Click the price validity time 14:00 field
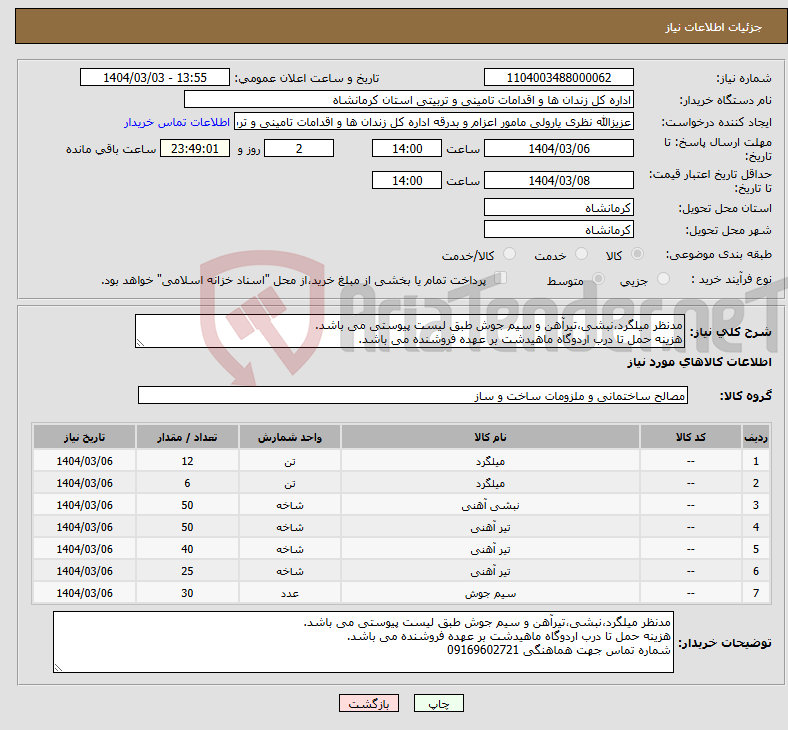 pyautogui.click(x=407, y=180)
